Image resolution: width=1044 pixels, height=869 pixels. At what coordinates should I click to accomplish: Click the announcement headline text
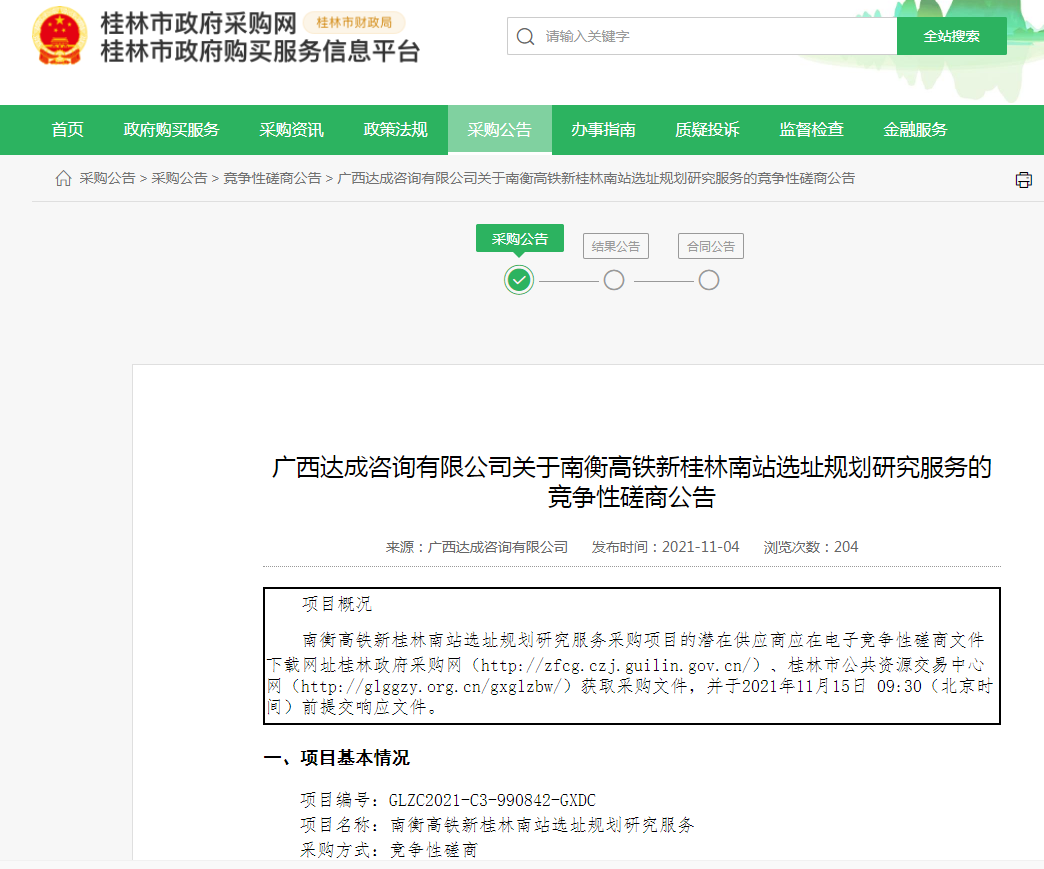[x=631, y=482]
